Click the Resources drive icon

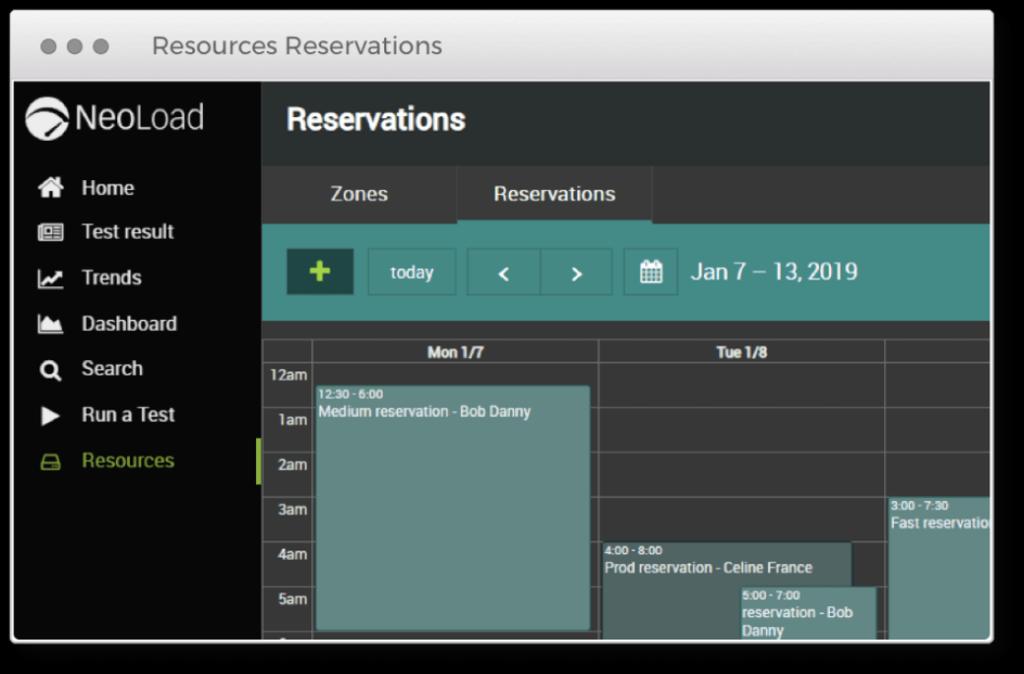coord(50,462)
